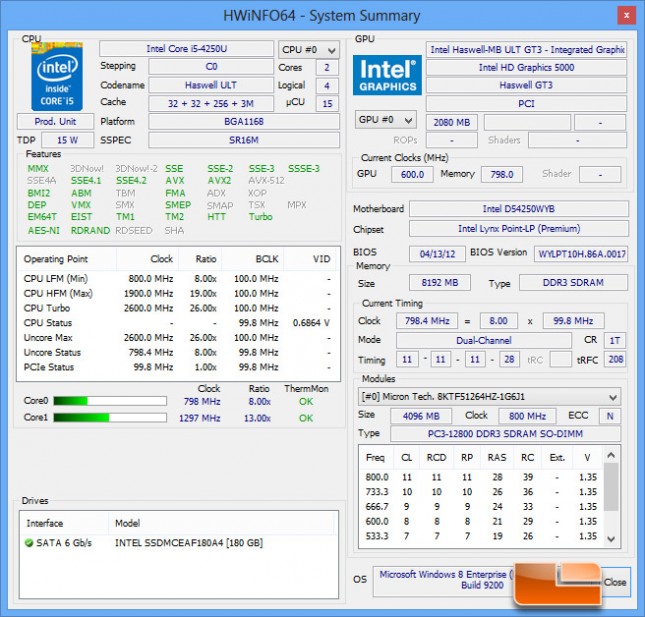Click the CR value 1T
This screenshot has width=645, height=617.
coord(615,341)
